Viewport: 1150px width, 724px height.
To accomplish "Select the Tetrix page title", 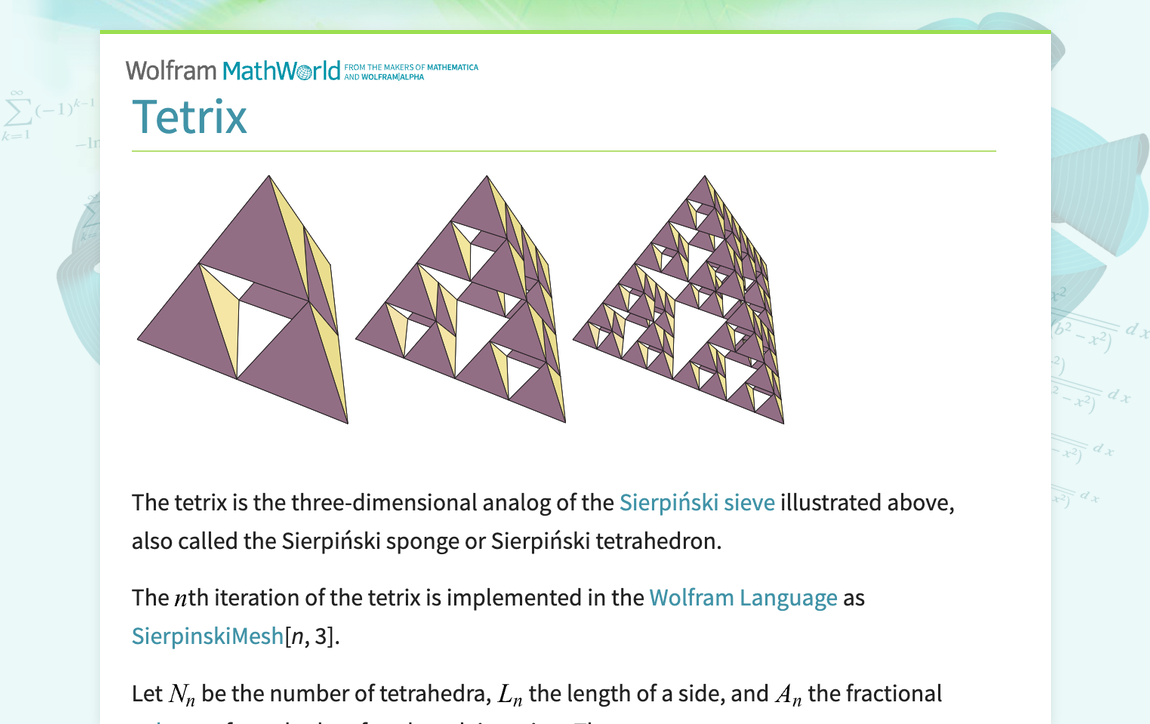I will [x=190, y=117].
